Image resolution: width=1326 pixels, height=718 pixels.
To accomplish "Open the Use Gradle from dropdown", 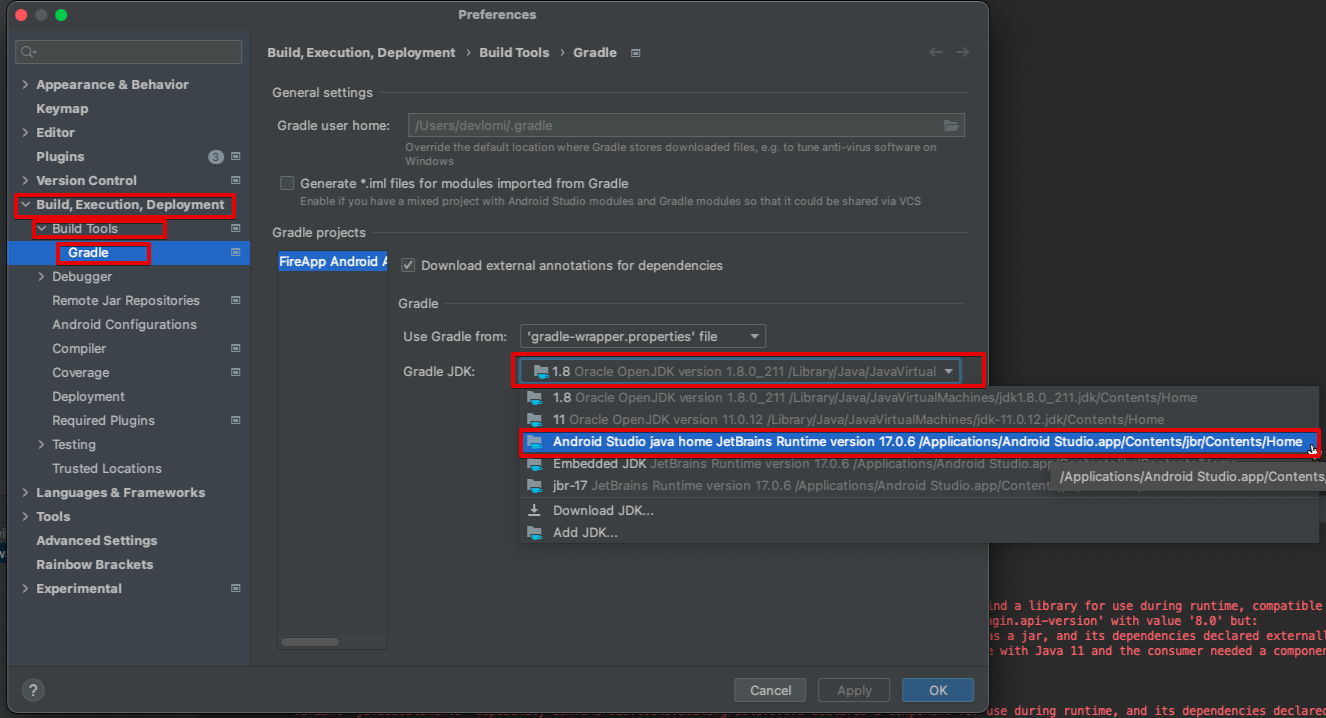I will click(x=643, y=336).
